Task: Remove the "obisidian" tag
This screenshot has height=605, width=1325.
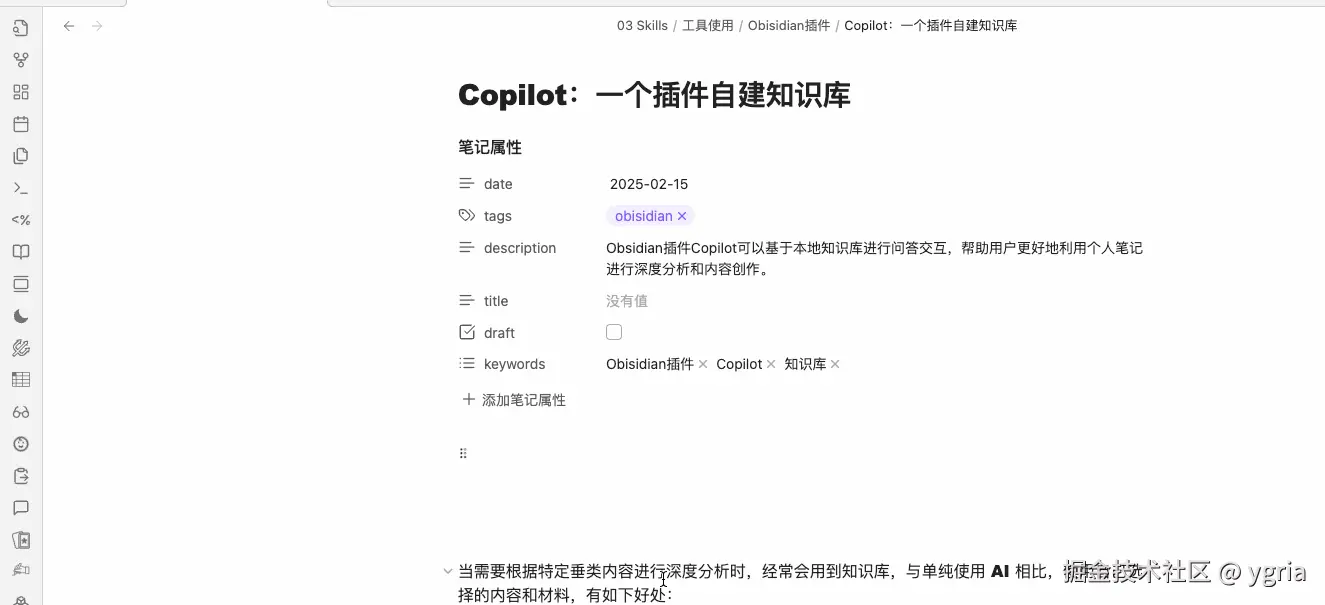Action: [x=681, y=215]
